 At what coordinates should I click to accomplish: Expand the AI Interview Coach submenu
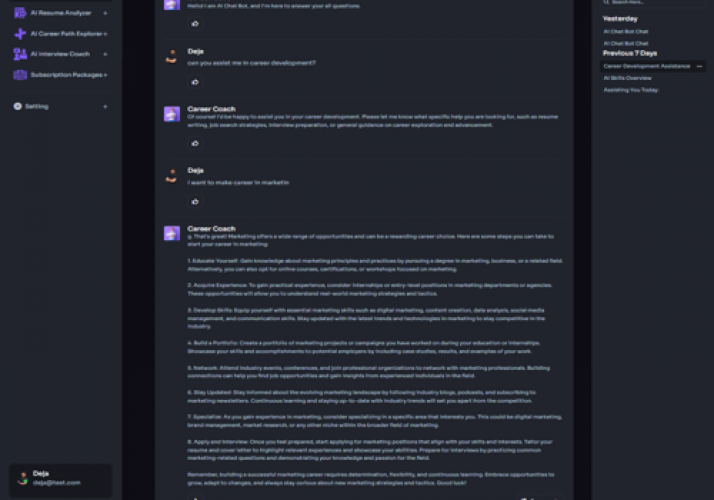[x=105, y=54]
